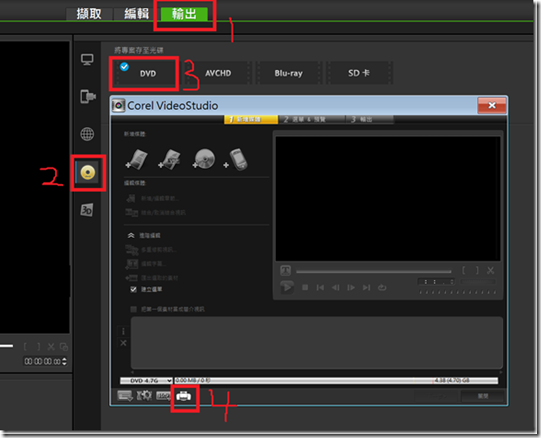Jump to end of dialog preview
The image size is (541, 438).
(x=366, y=287)
